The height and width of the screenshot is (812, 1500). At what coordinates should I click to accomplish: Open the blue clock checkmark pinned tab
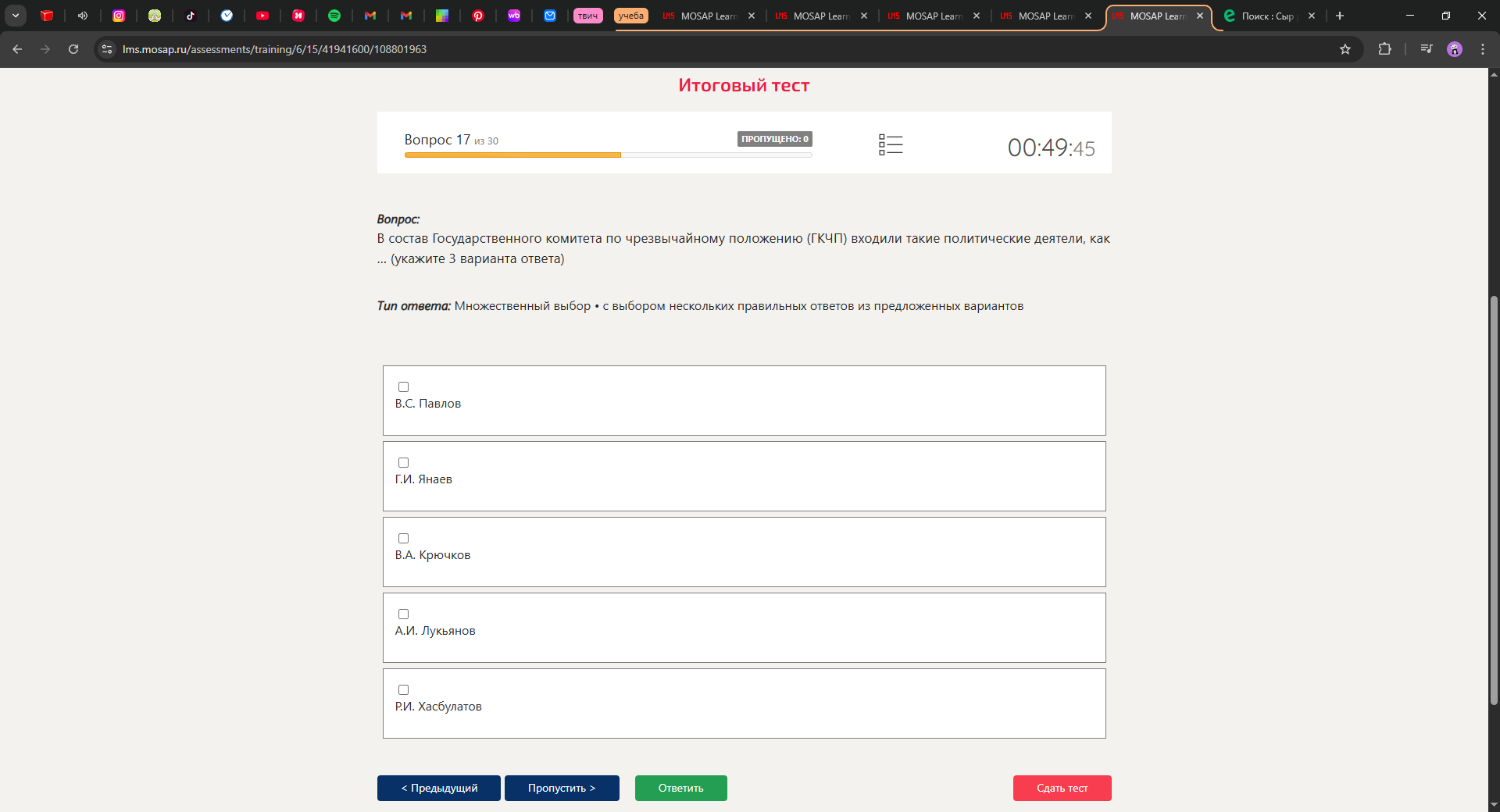(x=227, y=16)
